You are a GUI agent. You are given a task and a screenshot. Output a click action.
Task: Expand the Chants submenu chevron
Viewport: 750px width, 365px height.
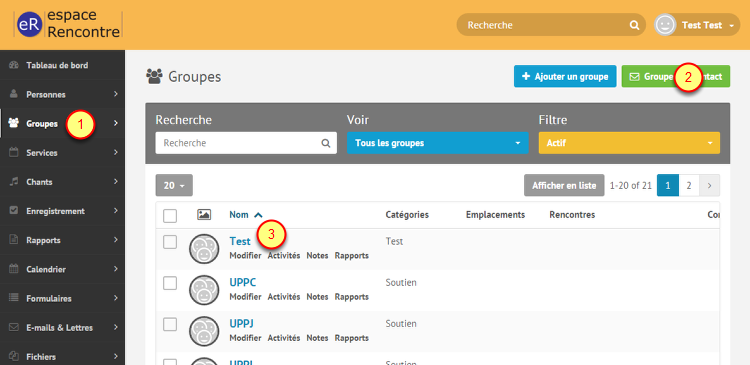pyautogui.click(x=116, y=182)
